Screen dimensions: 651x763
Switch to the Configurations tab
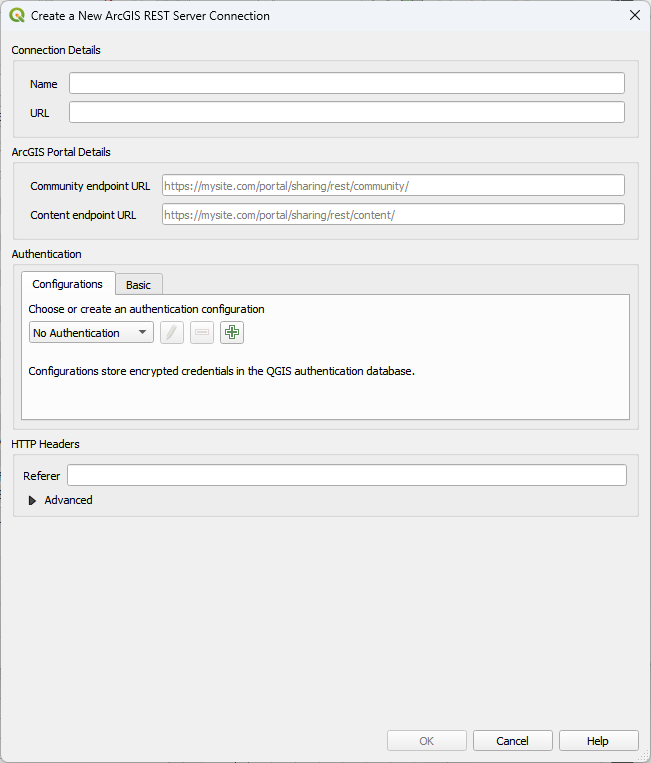(x=68, y=284)
